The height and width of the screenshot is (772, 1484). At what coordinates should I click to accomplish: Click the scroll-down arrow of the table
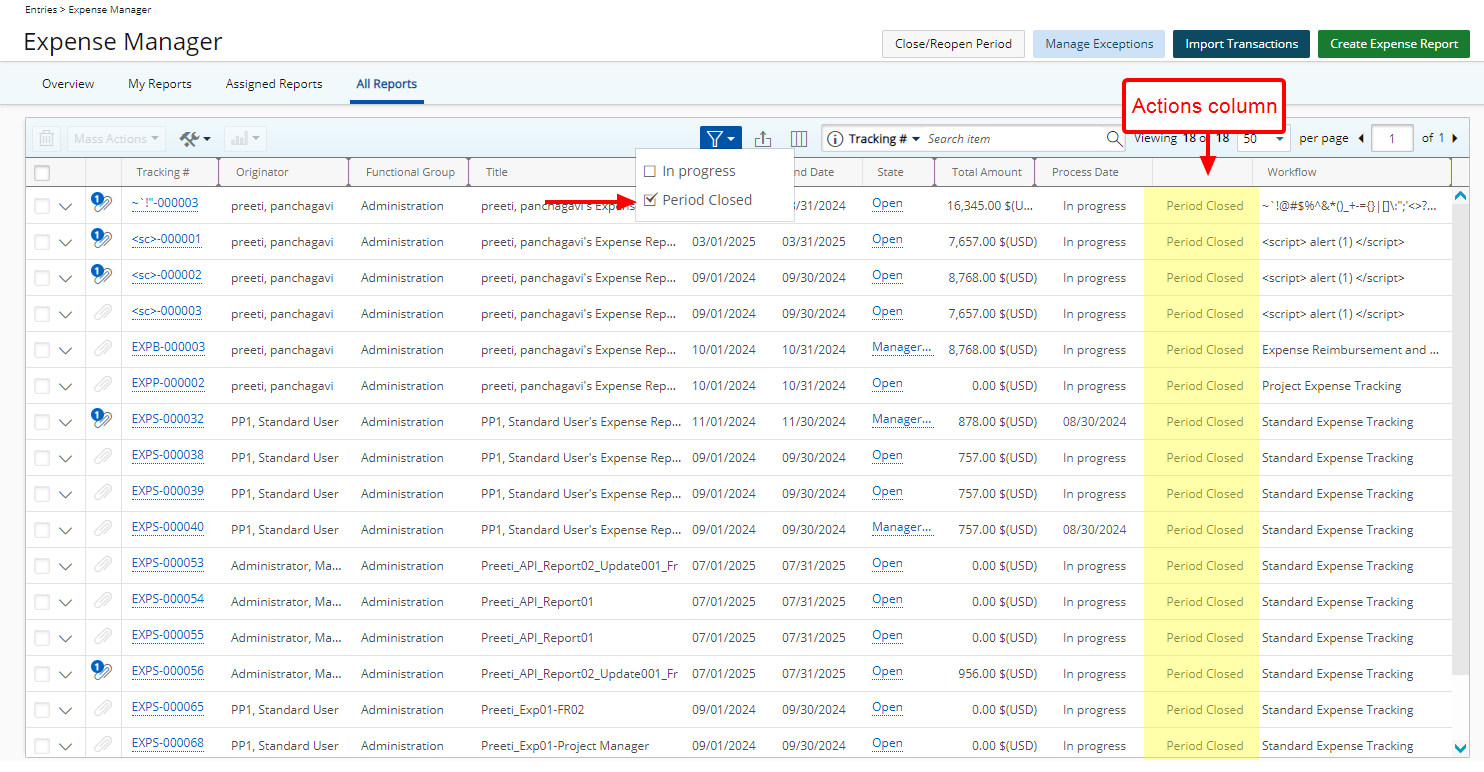(1460, 747)
